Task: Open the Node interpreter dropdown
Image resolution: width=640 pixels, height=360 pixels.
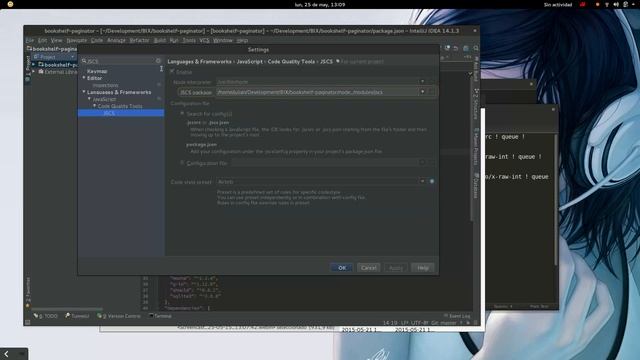Action: tap(422, 82)
